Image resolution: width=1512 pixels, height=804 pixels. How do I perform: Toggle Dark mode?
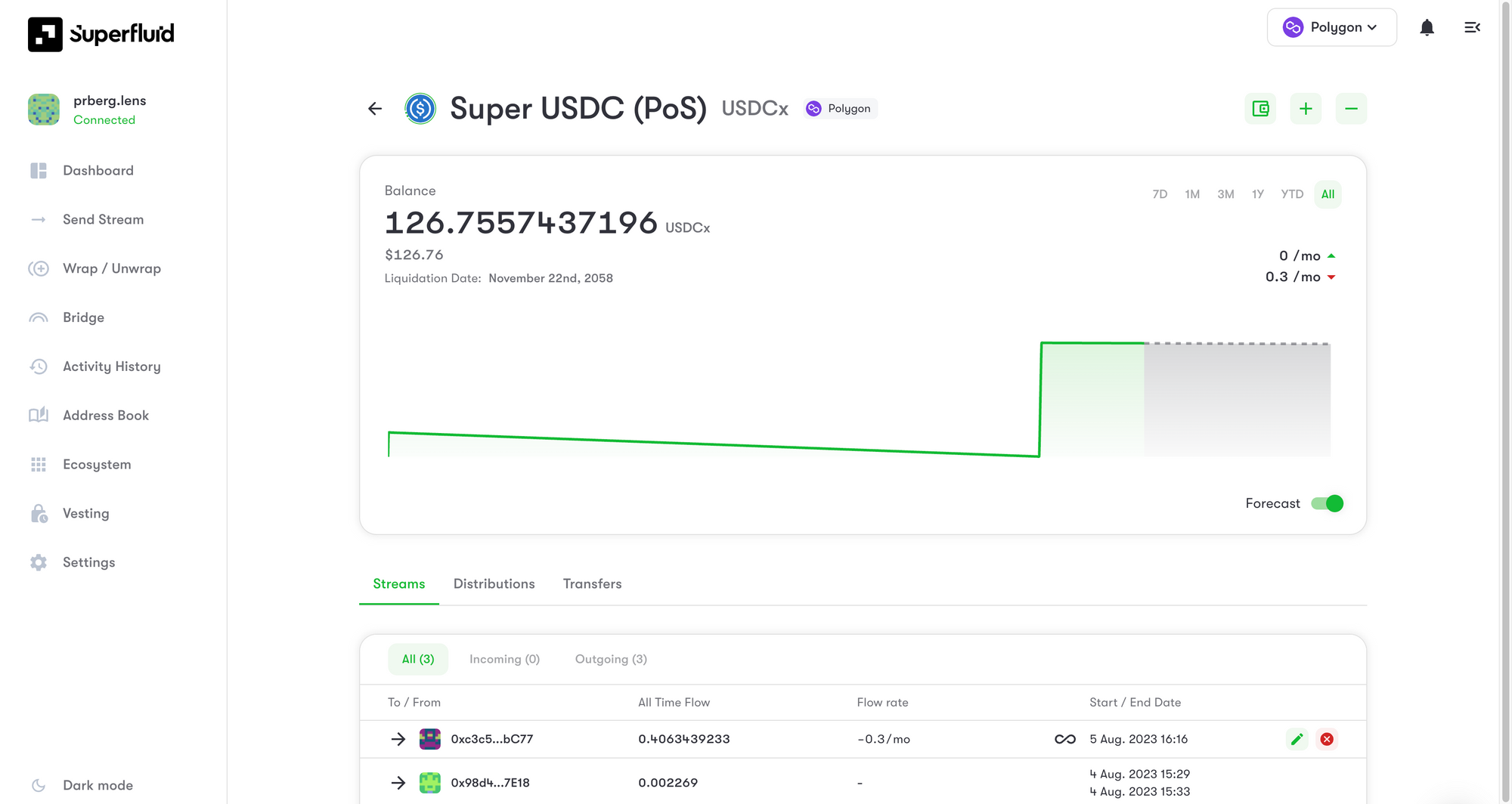pos(82,785)
